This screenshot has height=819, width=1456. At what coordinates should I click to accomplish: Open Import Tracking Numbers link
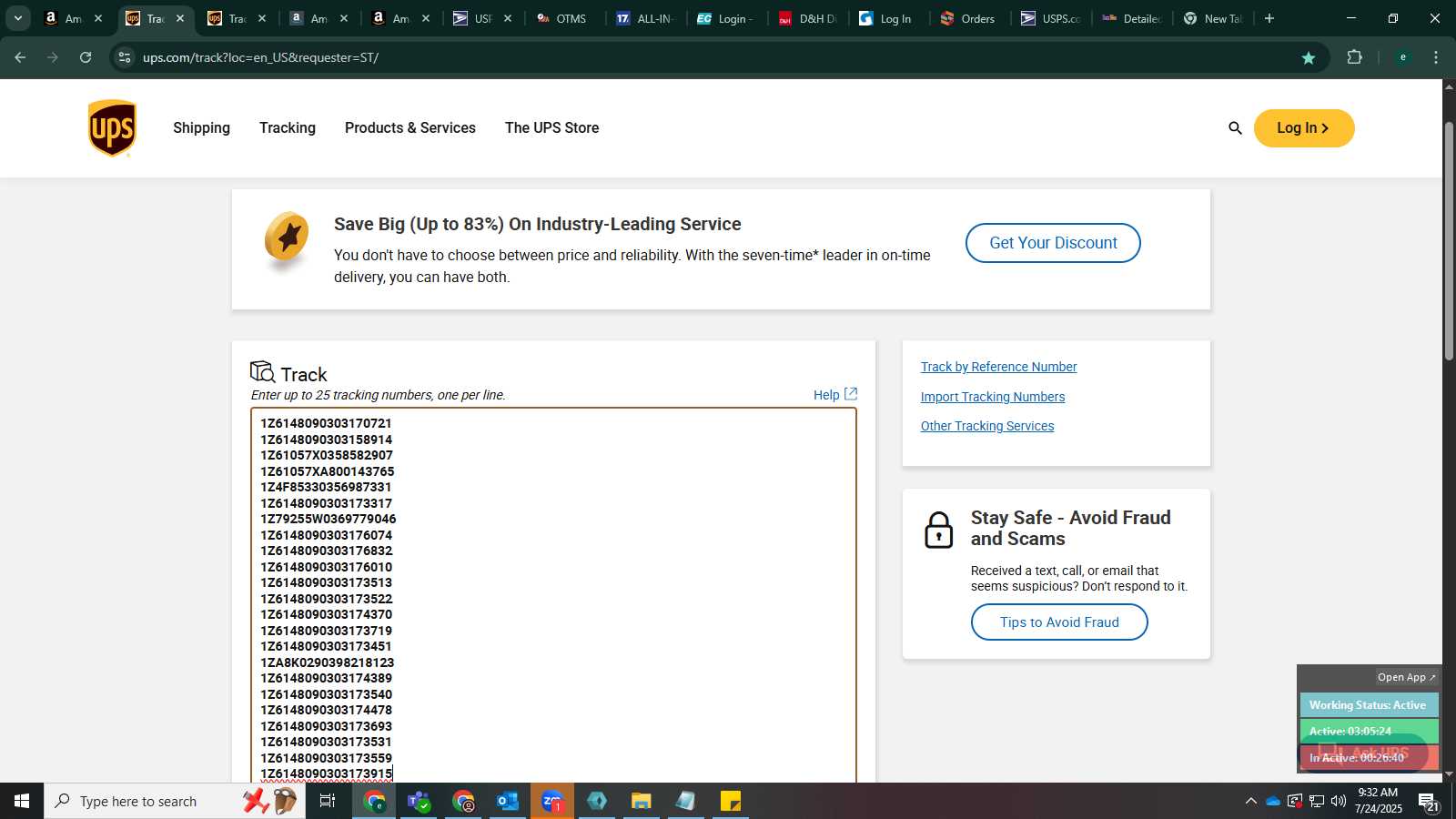coord(993,397)
